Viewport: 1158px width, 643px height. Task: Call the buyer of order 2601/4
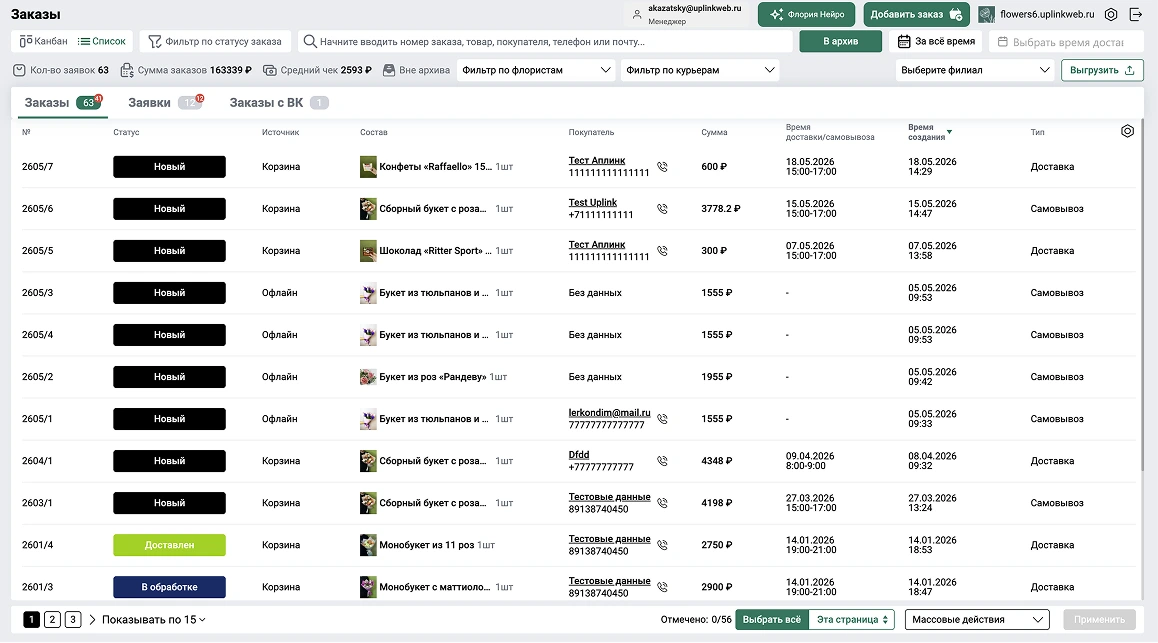coord(662,545)
